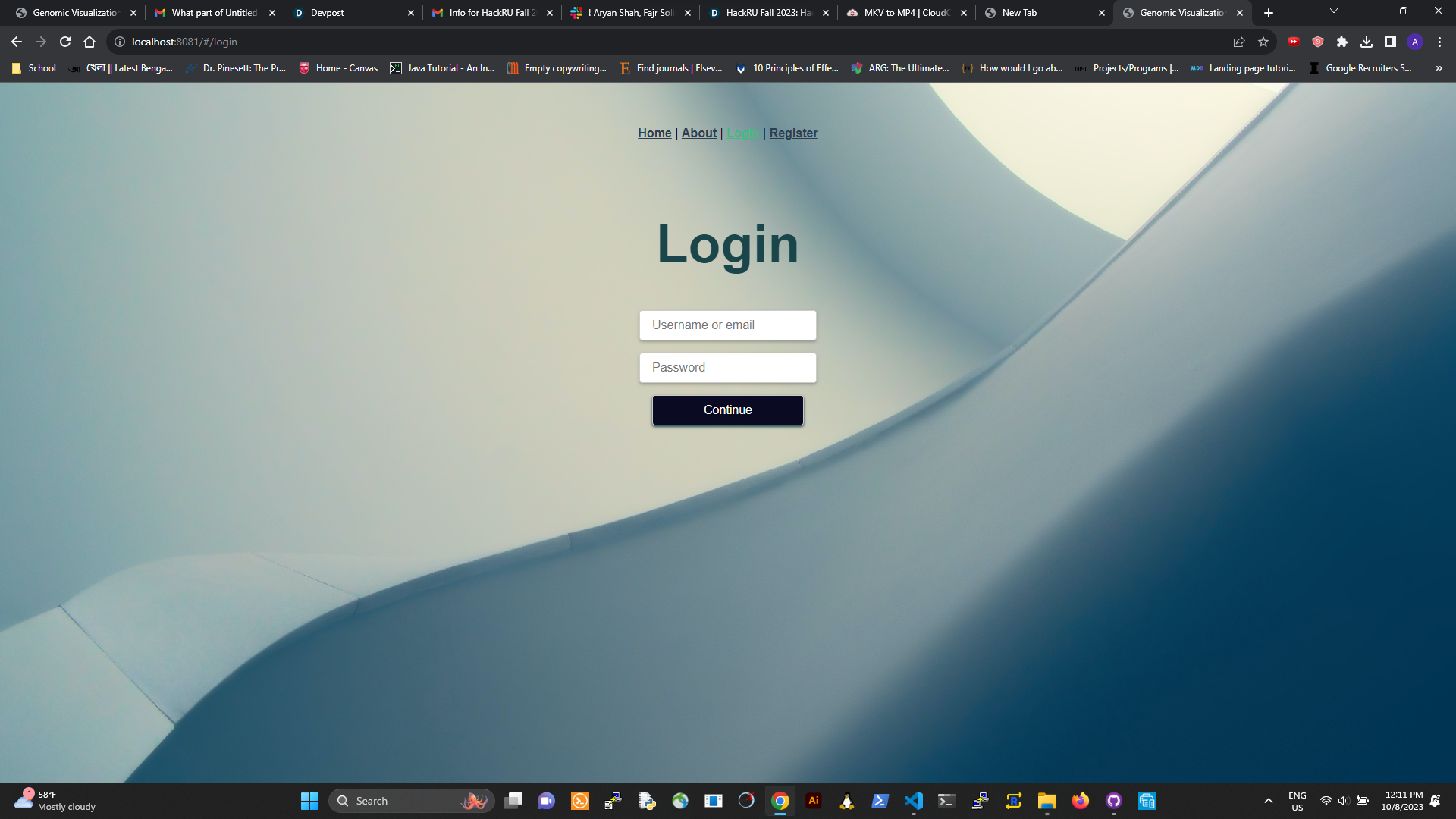The image size is (1456, 819).
Task: Expand the tab search dropdown arrow
Action: coord(1334,11)
